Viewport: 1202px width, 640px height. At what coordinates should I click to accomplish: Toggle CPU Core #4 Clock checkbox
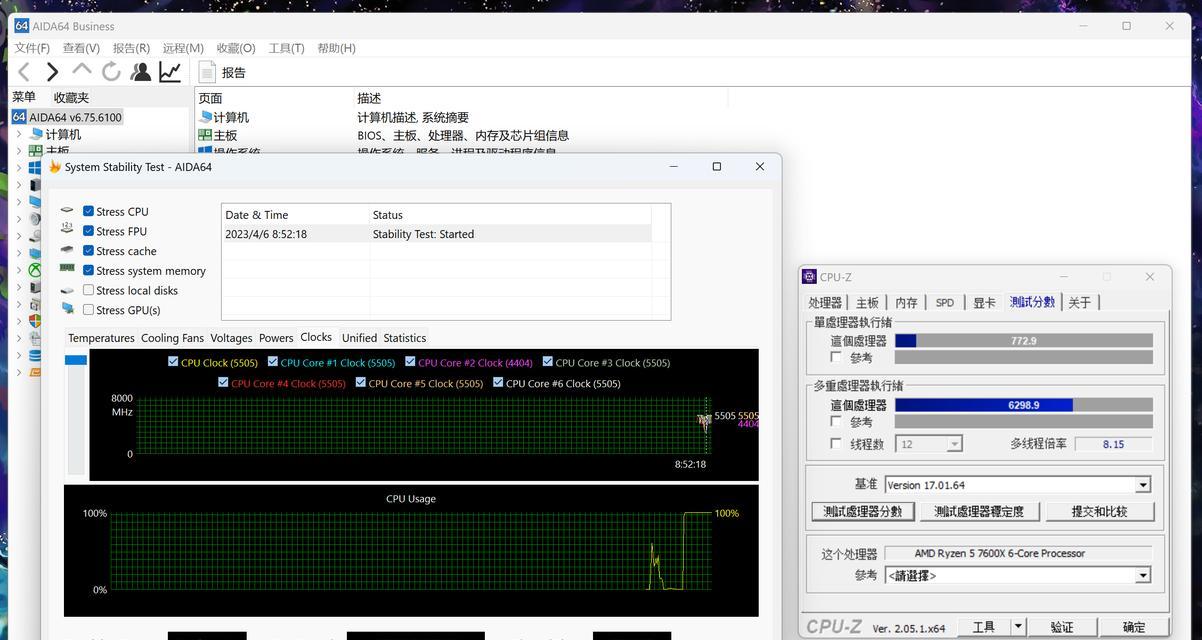pos(224,383)
